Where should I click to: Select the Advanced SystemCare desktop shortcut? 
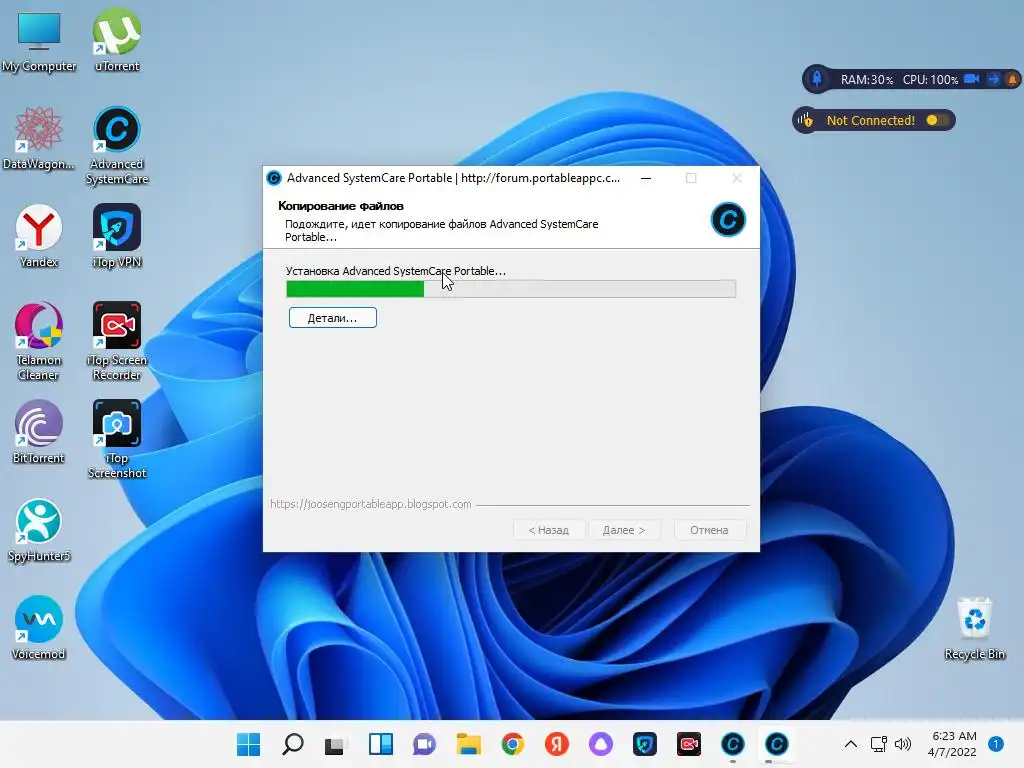point(117,146)
